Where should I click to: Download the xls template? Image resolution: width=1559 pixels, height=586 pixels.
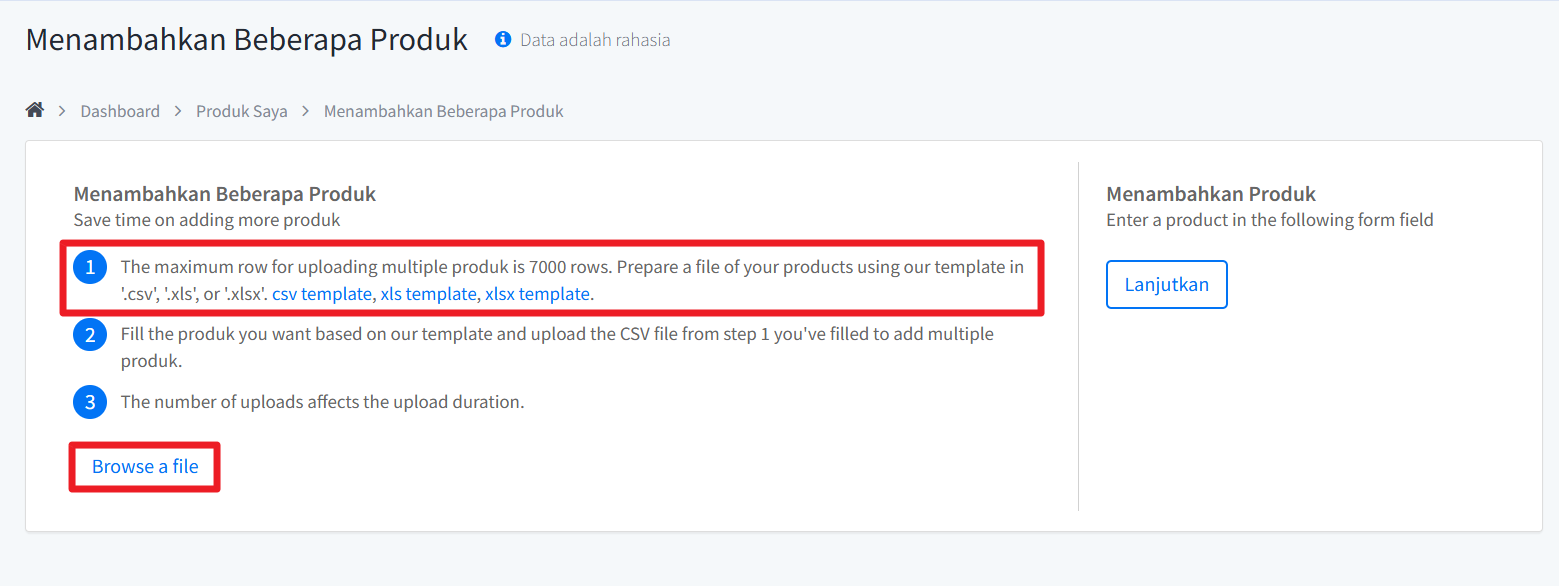pos(428,294)
